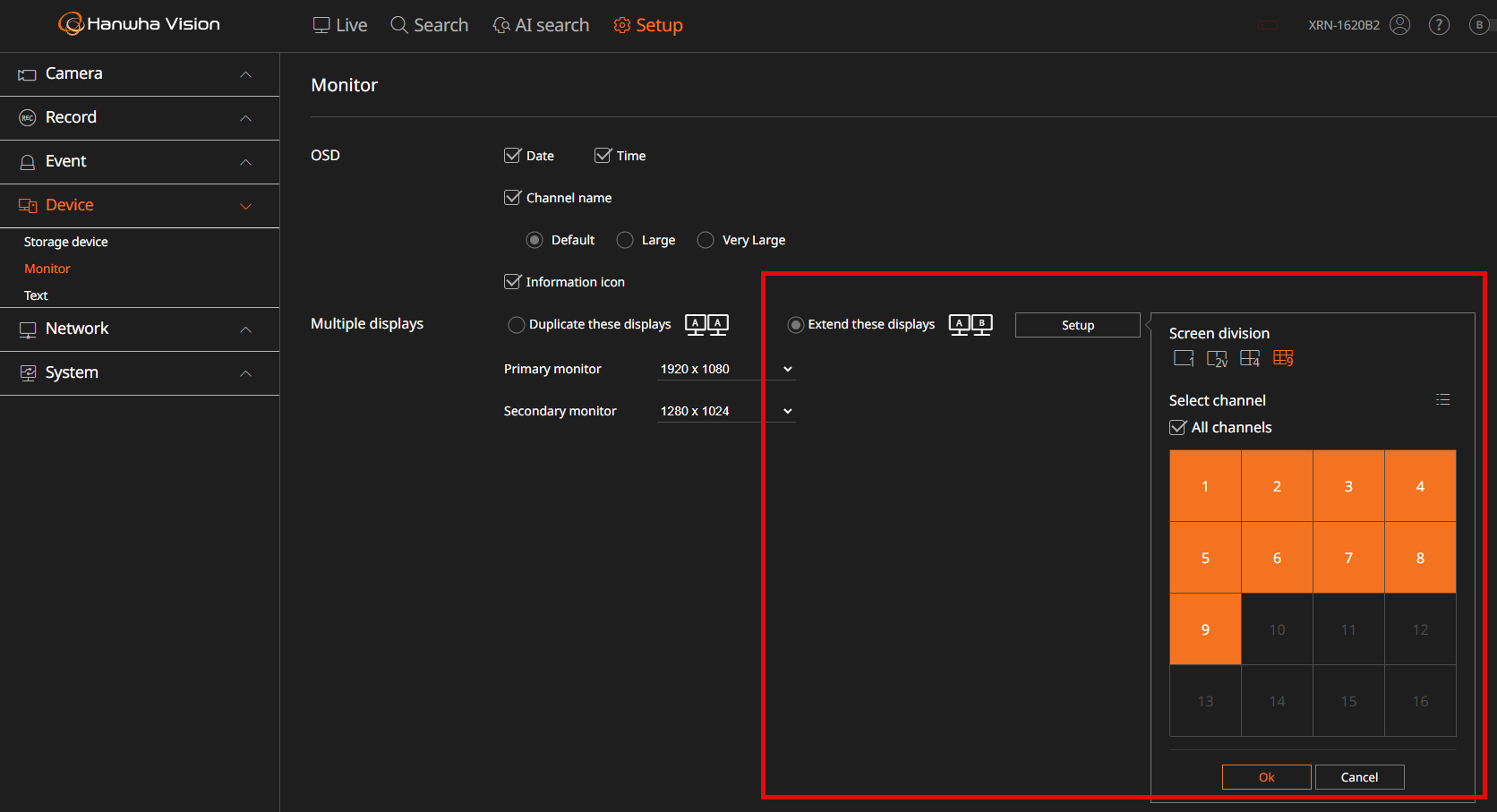Deselect orange channel 5 tile

pyautogui.click(x=1205, y=558)
